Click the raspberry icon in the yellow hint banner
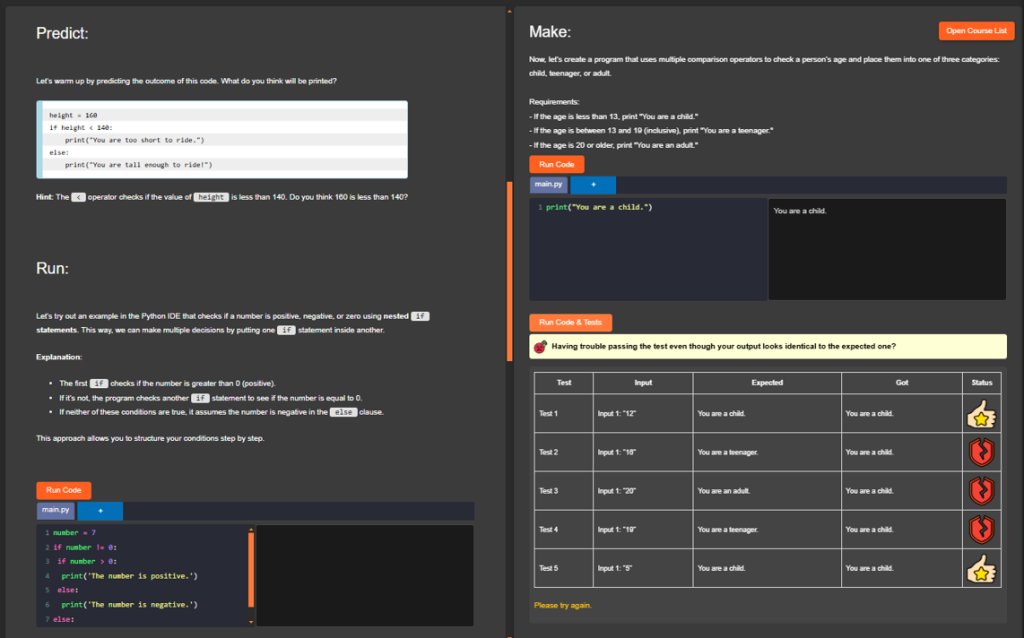Screen dimensions: 1024x638 [541, 345]
